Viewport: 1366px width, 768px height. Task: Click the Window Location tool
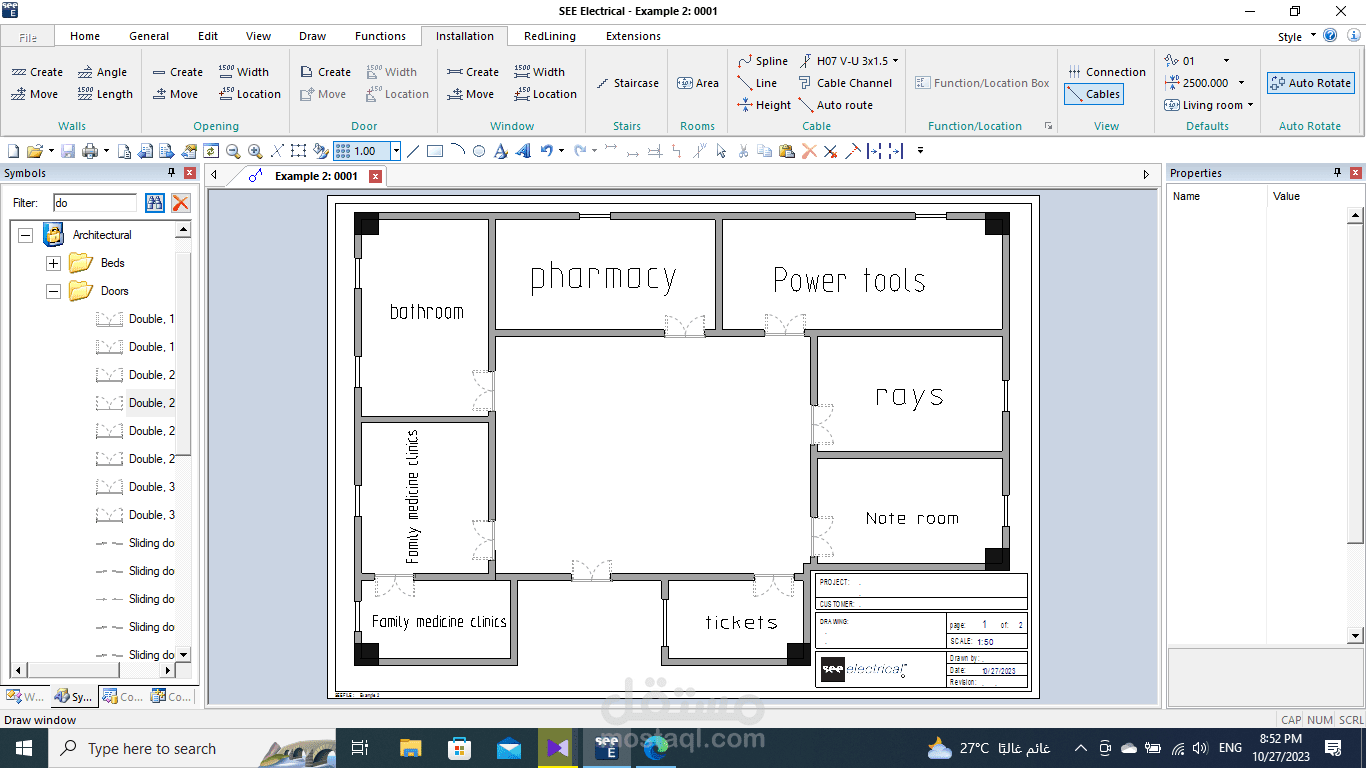[545, 94]
